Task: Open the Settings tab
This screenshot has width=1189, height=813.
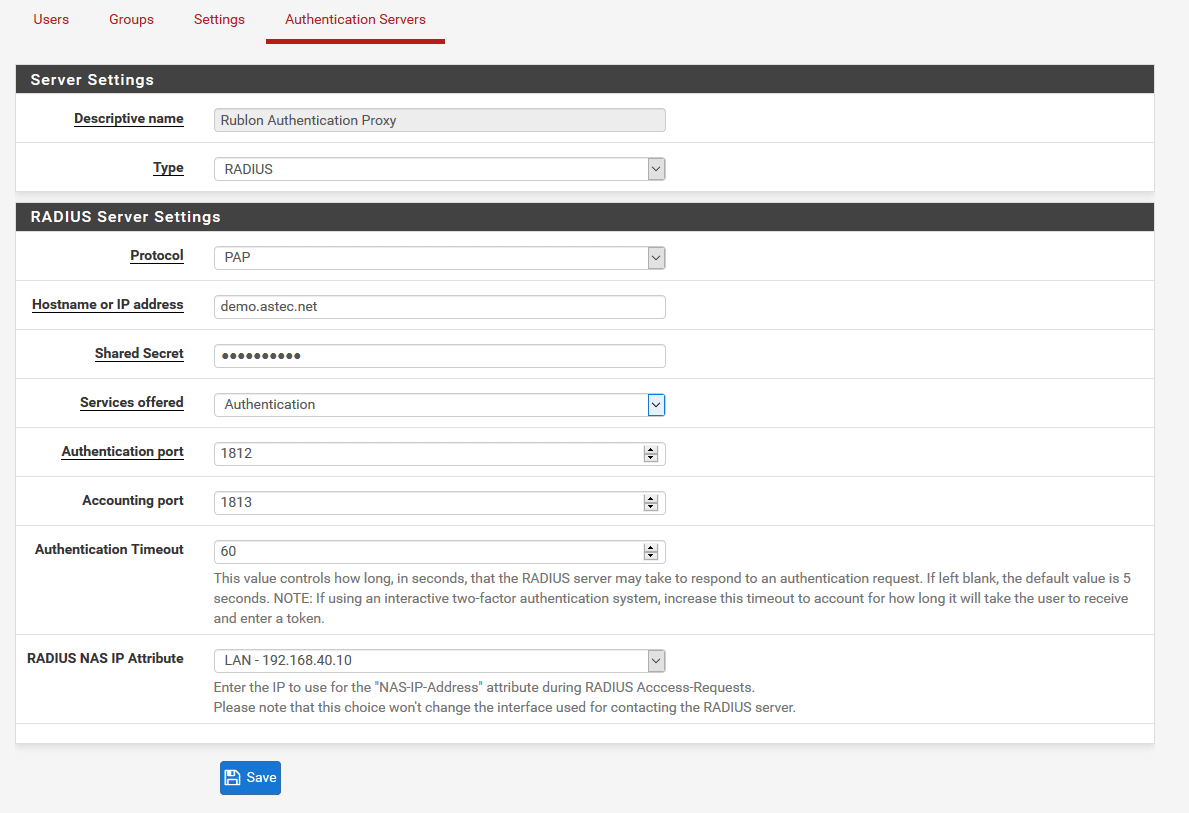Action: [219, 19]
